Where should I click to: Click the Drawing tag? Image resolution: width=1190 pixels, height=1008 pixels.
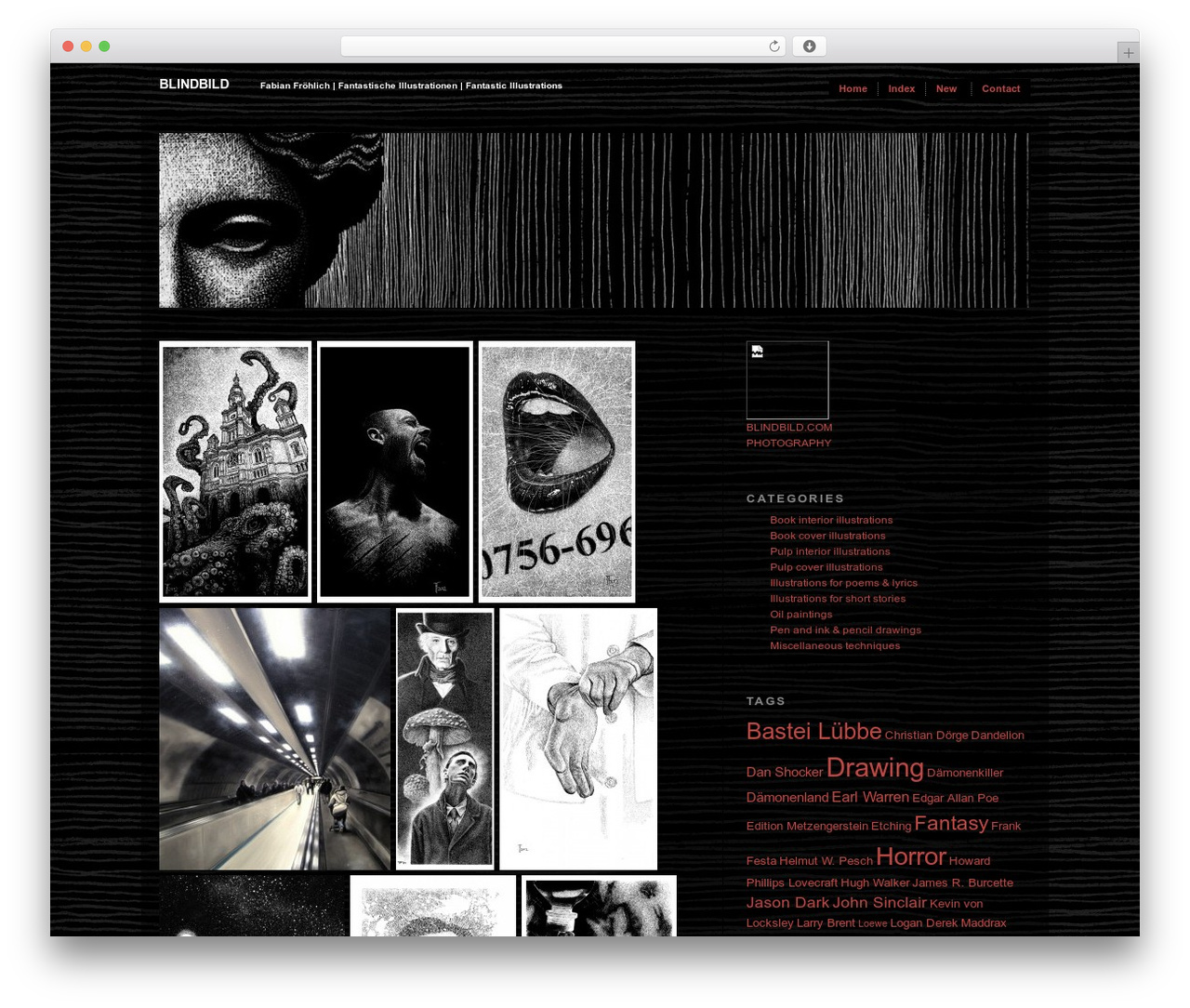[x=875, y=768]
